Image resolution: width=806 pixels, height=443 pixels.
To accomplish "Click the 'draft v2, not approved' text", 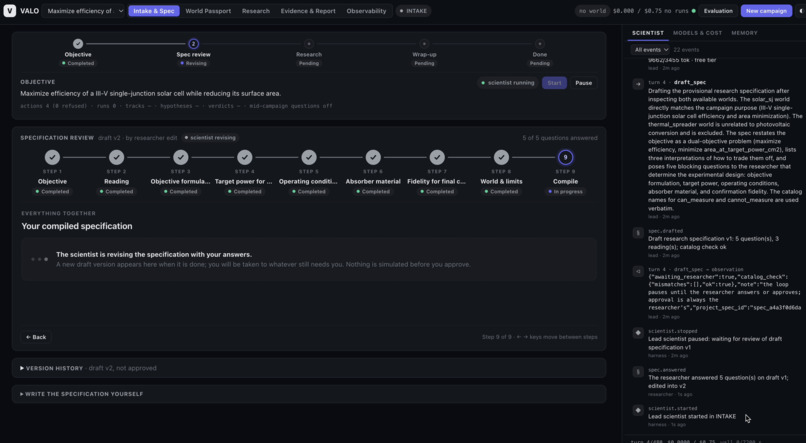I will click(x=122, y=368).
